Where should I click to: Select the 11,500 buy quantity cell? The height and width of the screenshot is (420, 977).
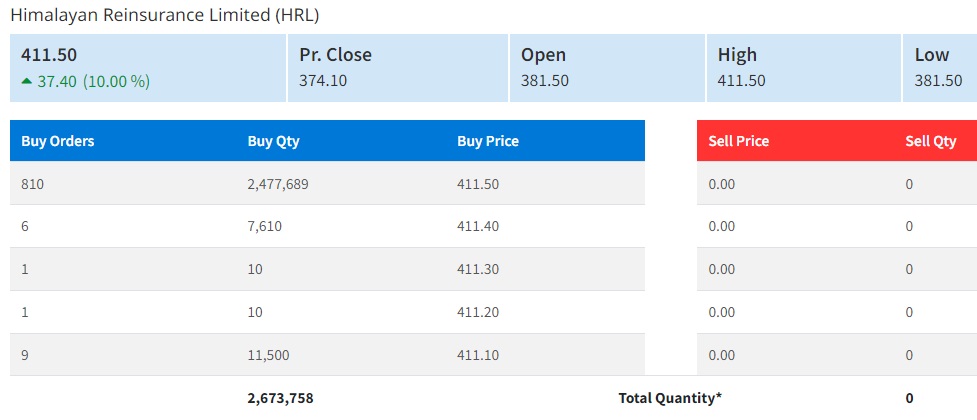click(x=269, y=355)
